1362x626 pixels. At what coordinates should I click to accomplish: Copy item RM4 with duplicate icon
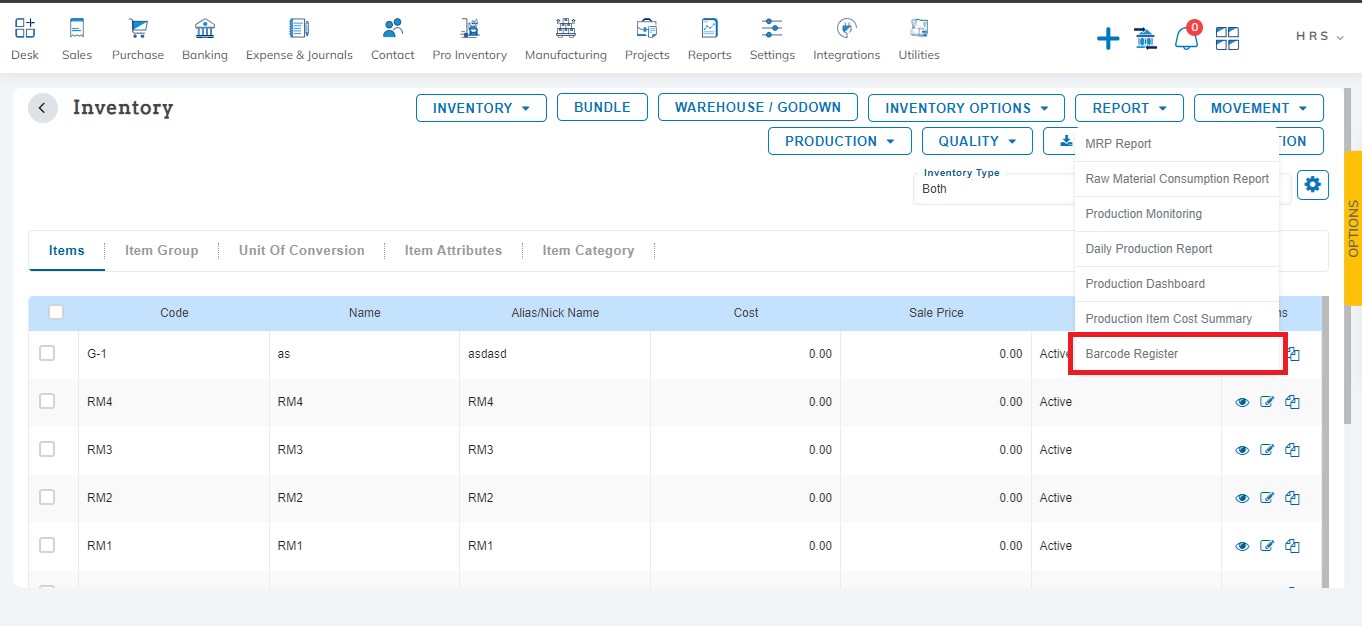1292,402
